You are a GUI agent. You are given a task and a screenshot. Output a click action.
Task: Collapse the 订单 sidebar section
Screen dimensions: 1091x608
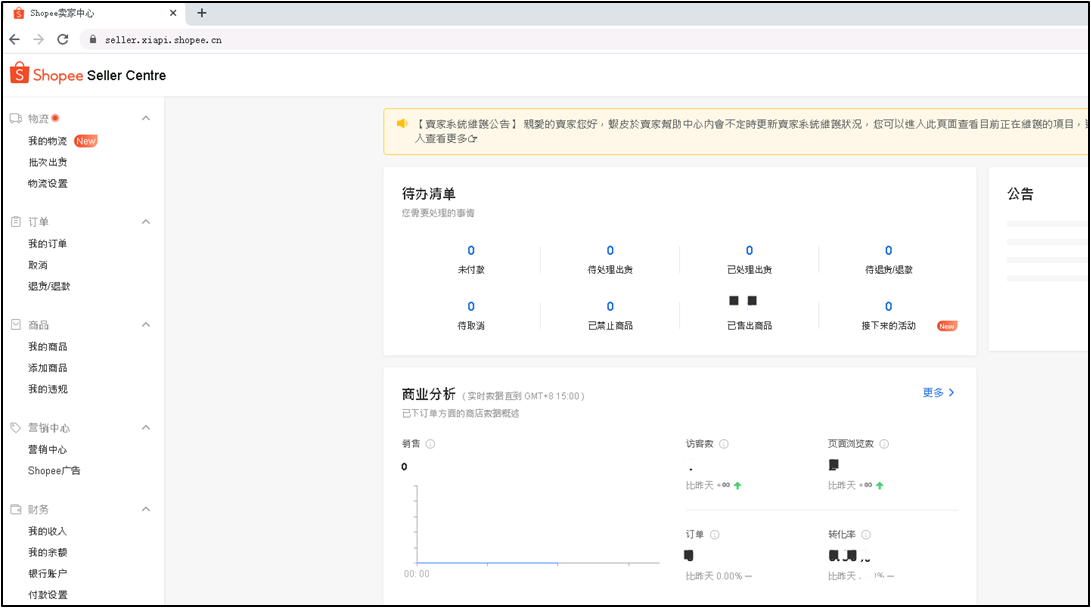click(146, 222)
